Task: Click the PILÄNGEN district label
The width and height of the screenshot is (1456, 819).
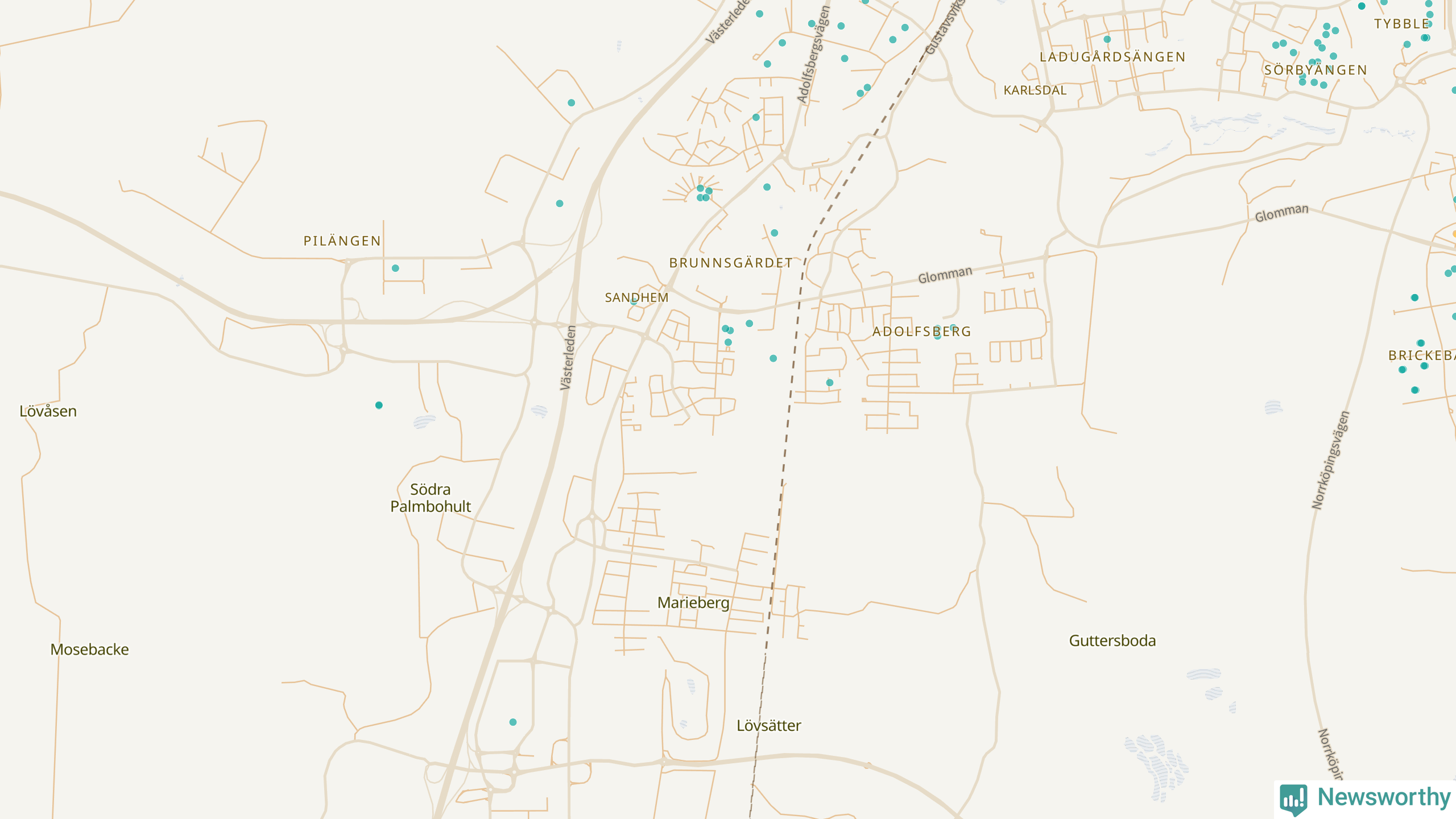Action: [x=342, y=241]
